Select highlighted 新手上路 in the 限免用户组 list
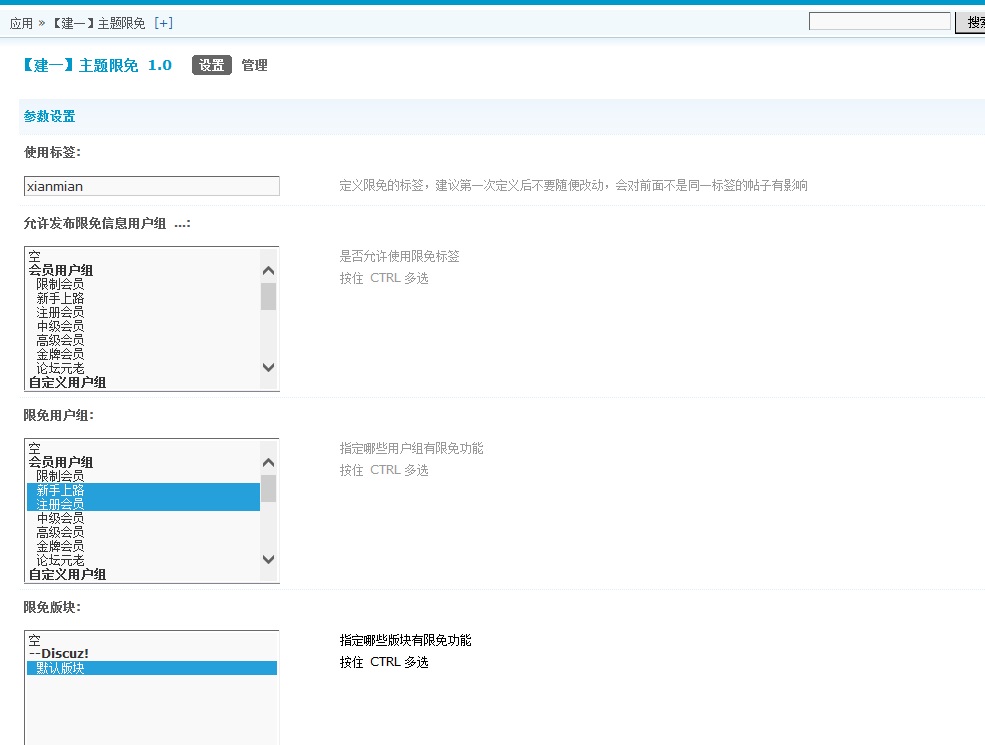The width and height of the screenshot is (985, 745). pyautogui.click(x=60, y=490)
